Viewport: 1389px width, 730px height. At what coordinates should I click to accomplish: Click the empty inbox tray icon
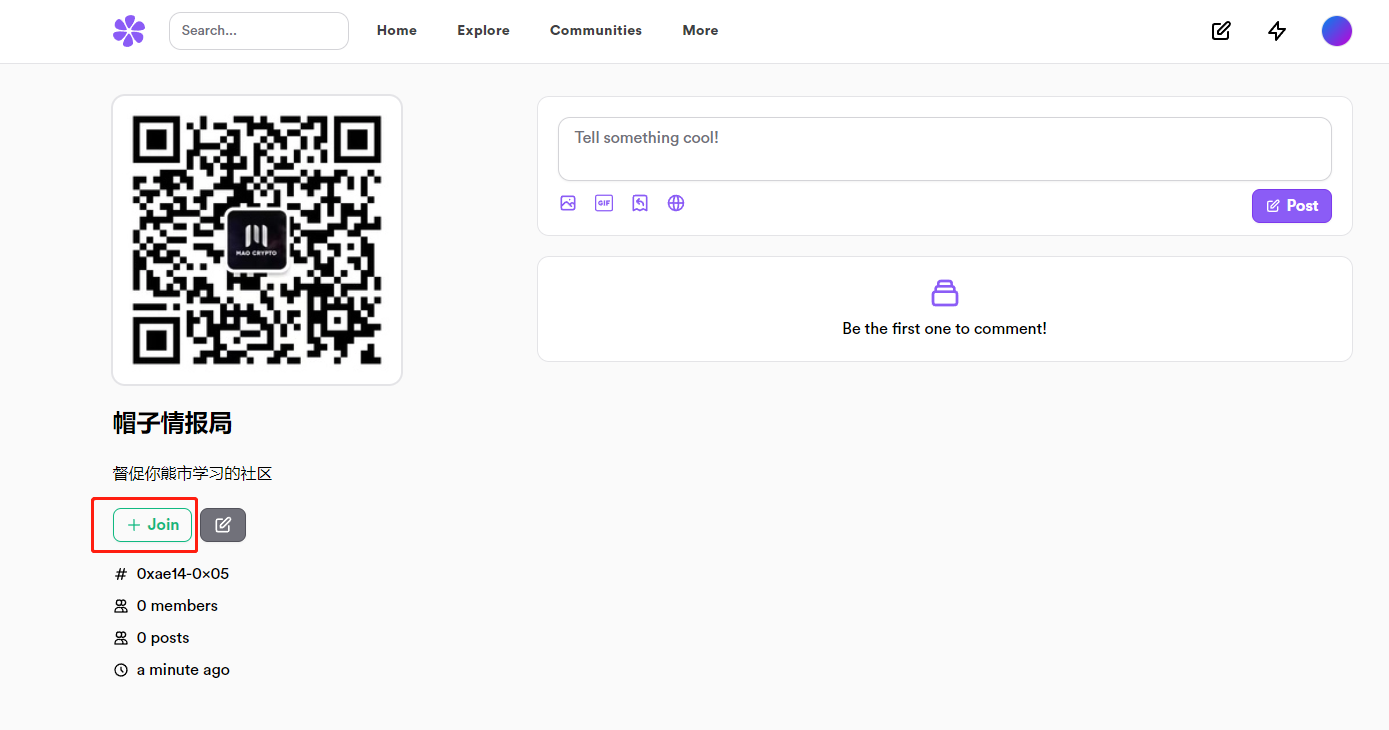(x=945, y=293)
